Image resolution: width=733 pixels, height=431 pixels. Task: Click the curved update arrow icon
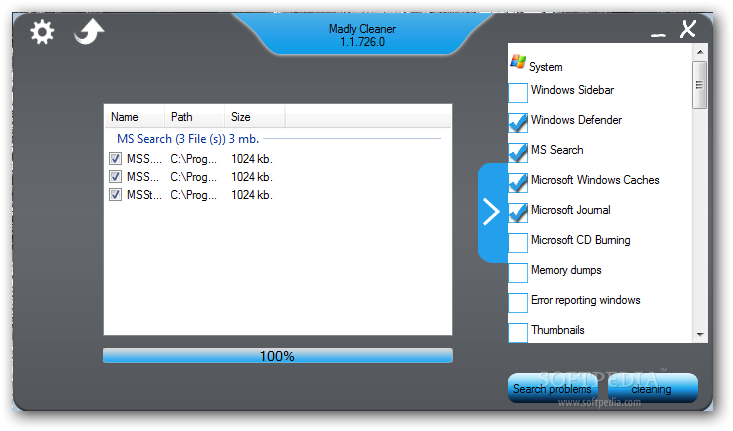tap(89, 32)
